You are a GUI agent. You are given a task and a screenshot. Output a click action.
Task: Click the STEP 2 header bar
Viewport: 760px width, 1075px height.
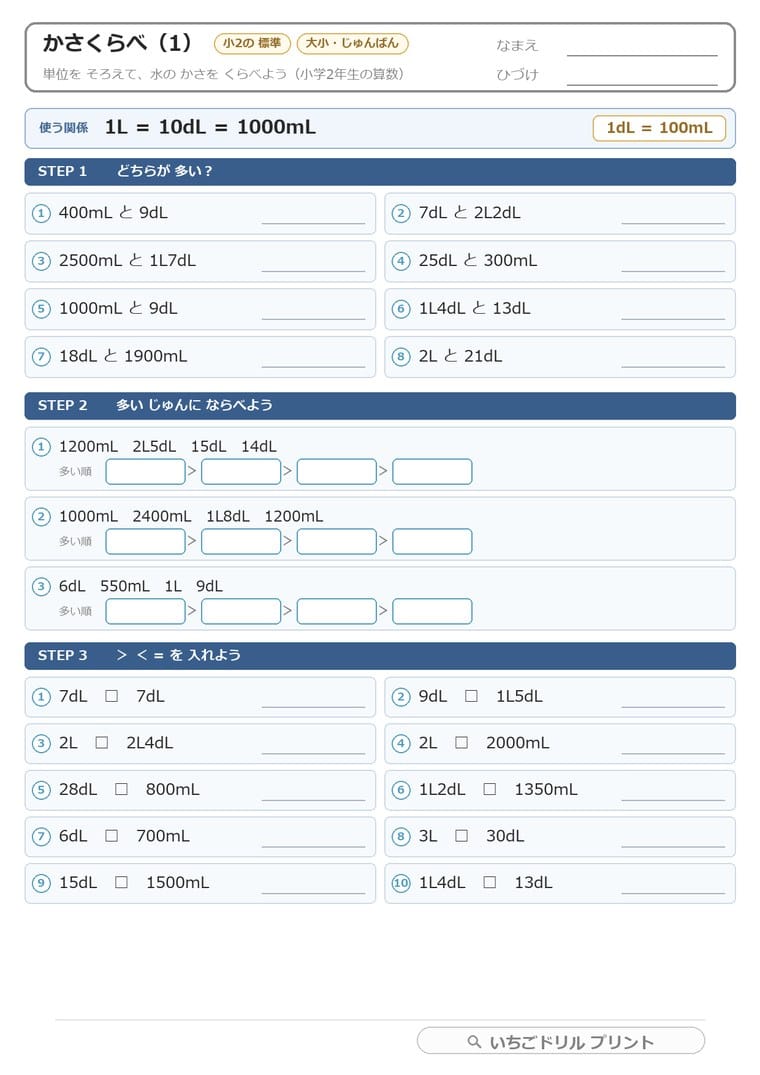380,406
